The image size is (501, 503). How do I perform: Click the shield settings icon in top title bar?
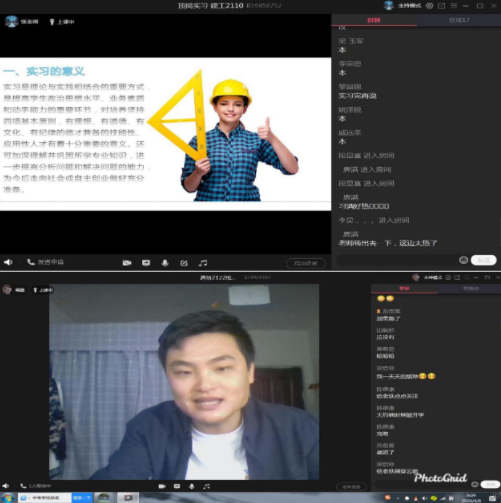click(430, 6)
